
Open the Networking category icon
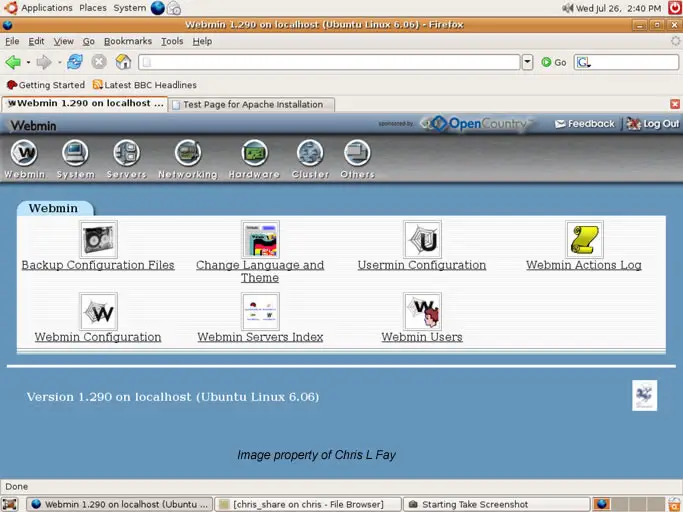click(x=188, y=153)
